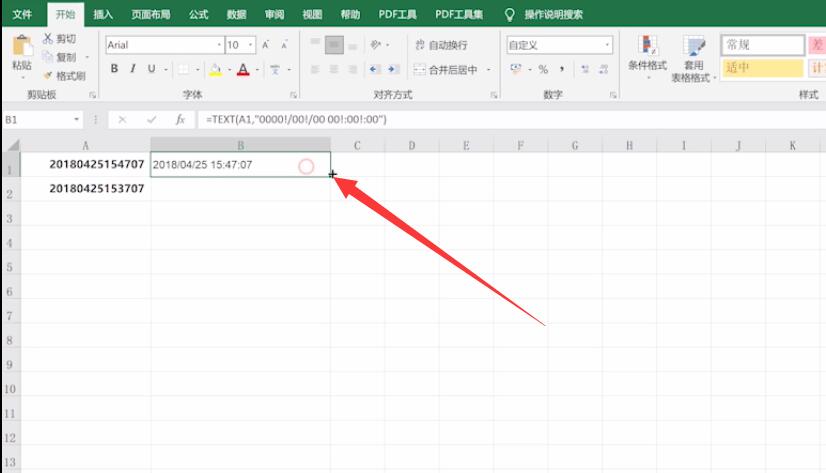This screenshot has height=473, width=826.
Task: Click the Insert Function fx icon
Action: pos(180,120)
